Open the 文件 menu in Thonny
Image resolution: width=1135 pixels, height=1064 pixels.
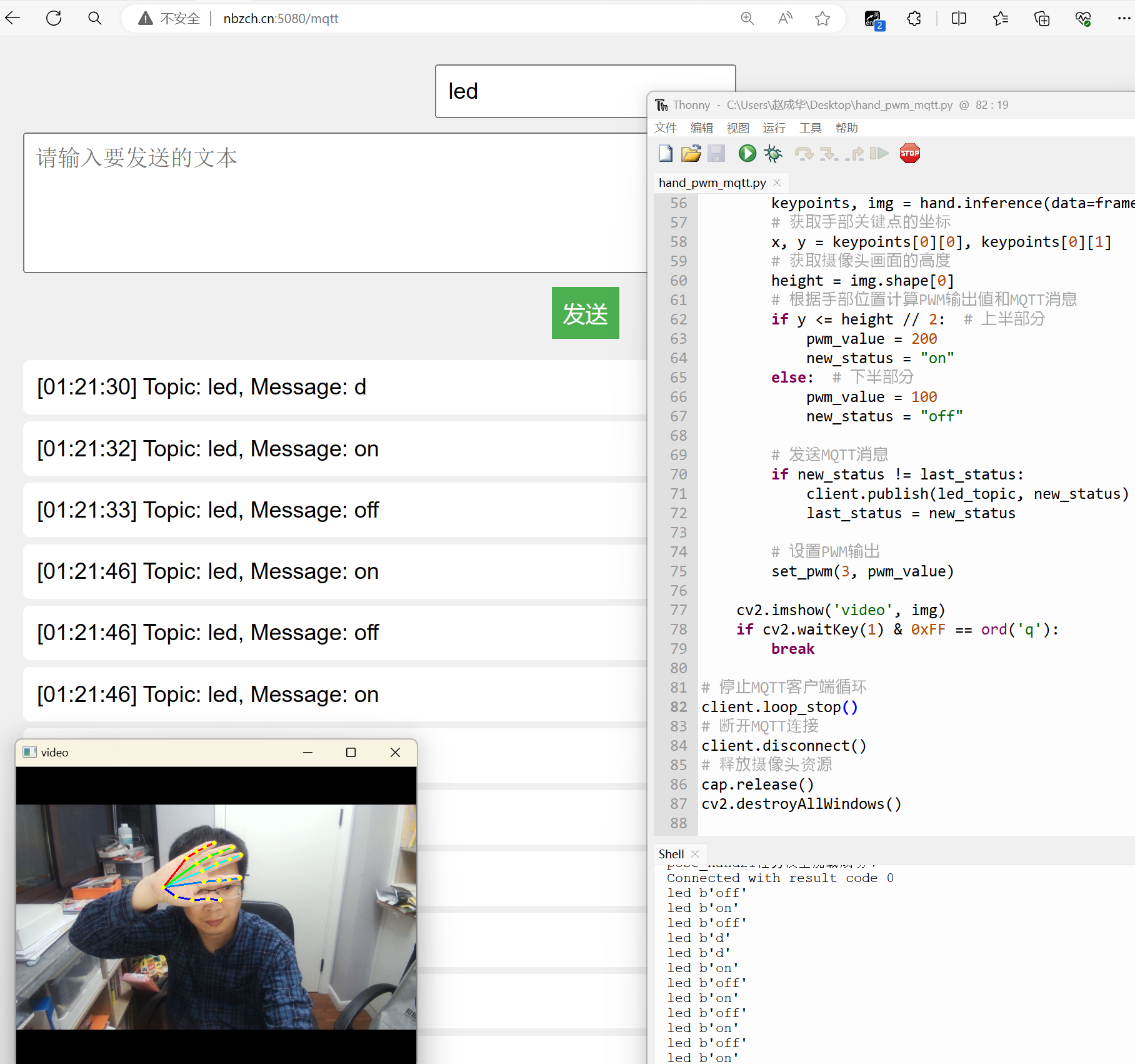[665, 128]
